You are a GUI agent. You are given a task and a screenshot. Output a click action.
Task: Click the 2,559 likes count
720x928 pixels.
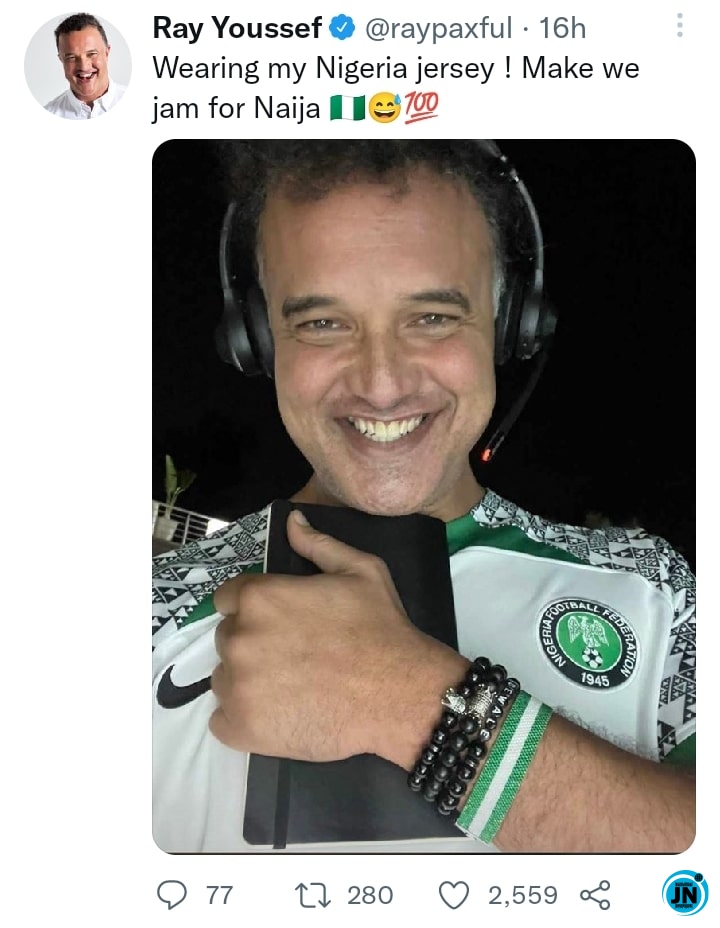(x=523, y=895)
